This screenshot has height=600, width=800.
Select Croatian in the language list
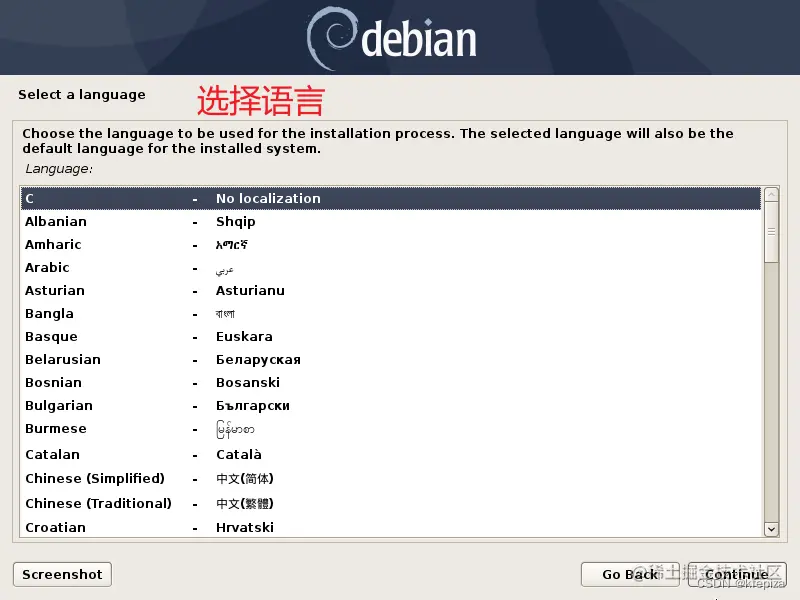[391, 527]
